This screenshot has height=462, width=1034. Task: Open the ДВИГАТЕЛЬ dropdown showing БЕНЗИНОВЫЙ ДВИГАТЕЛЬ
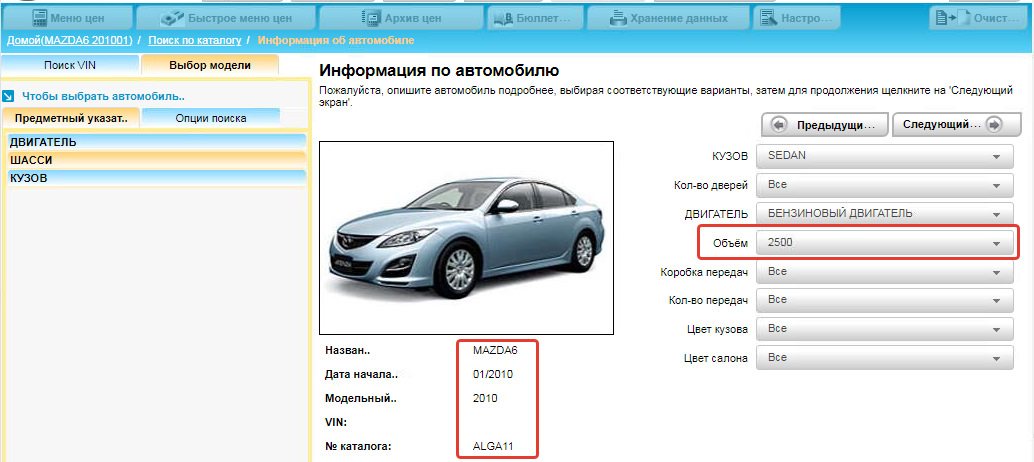point(884,214)
